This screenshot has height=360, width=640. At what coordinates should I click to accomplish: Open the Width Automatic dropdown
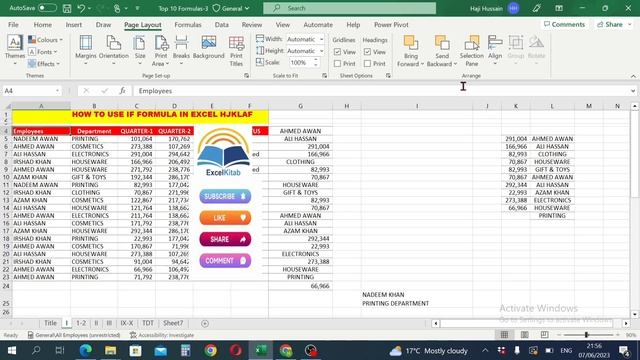(322, 39)
